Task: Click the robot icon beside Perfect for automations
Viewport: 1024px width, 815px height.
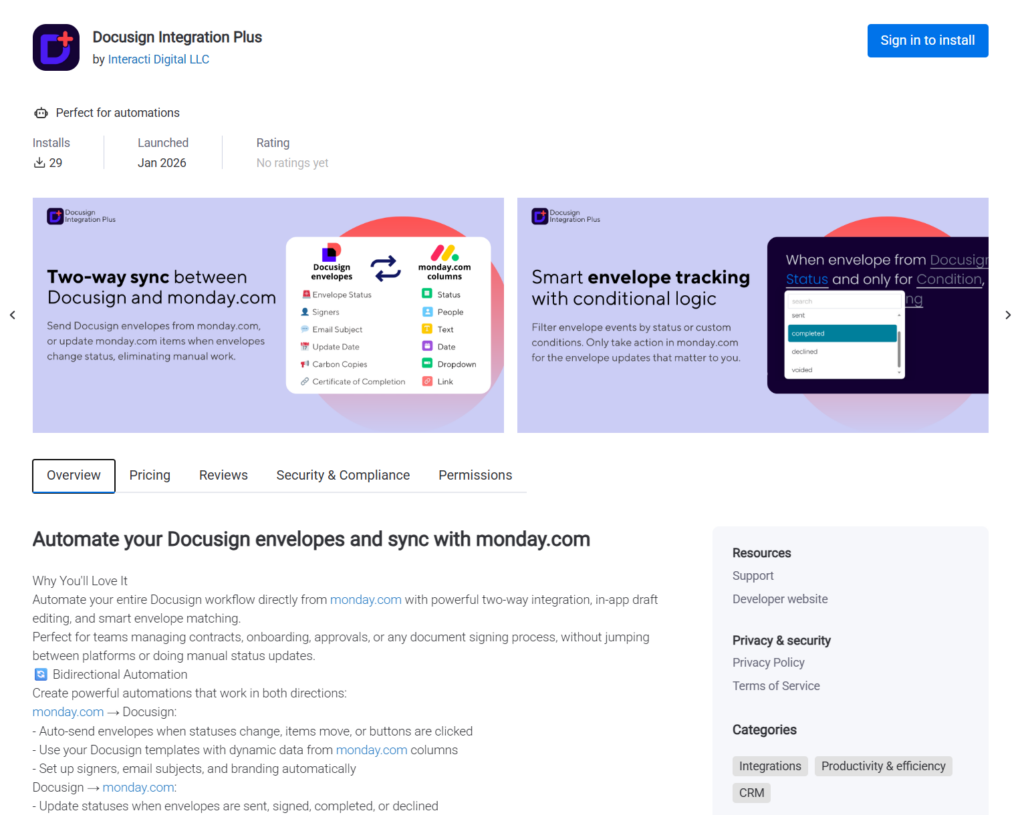Action: [x=41, y=113]
